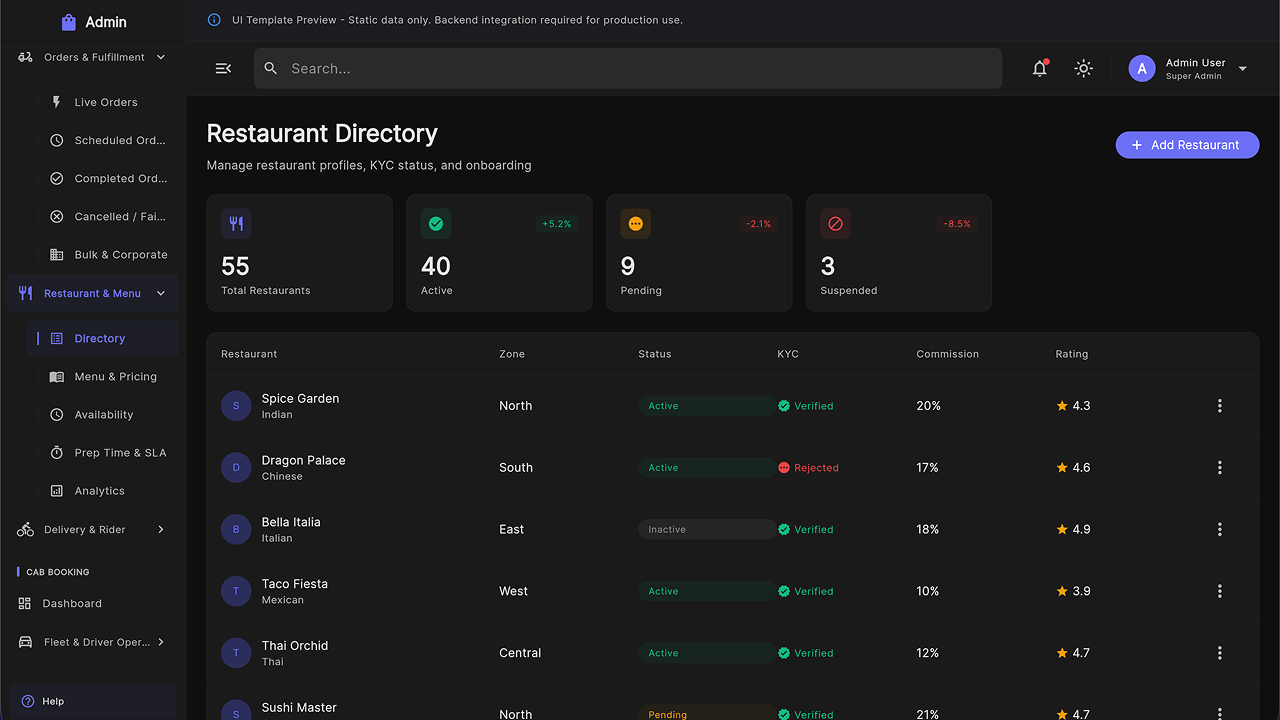Click the Commission column header

(947, 354)
